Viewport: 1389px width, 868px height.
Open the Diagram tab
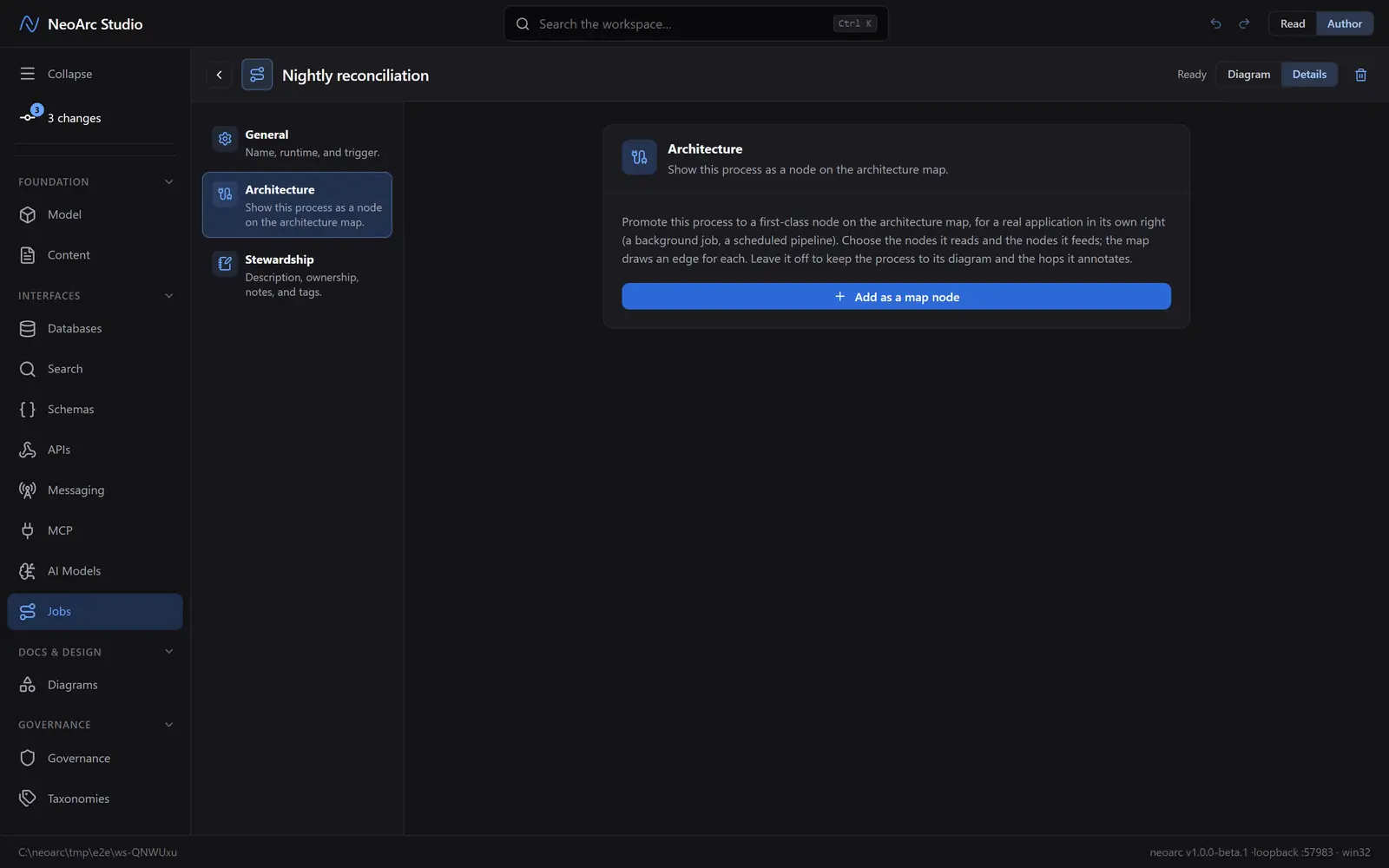[x=1248, y=75]
